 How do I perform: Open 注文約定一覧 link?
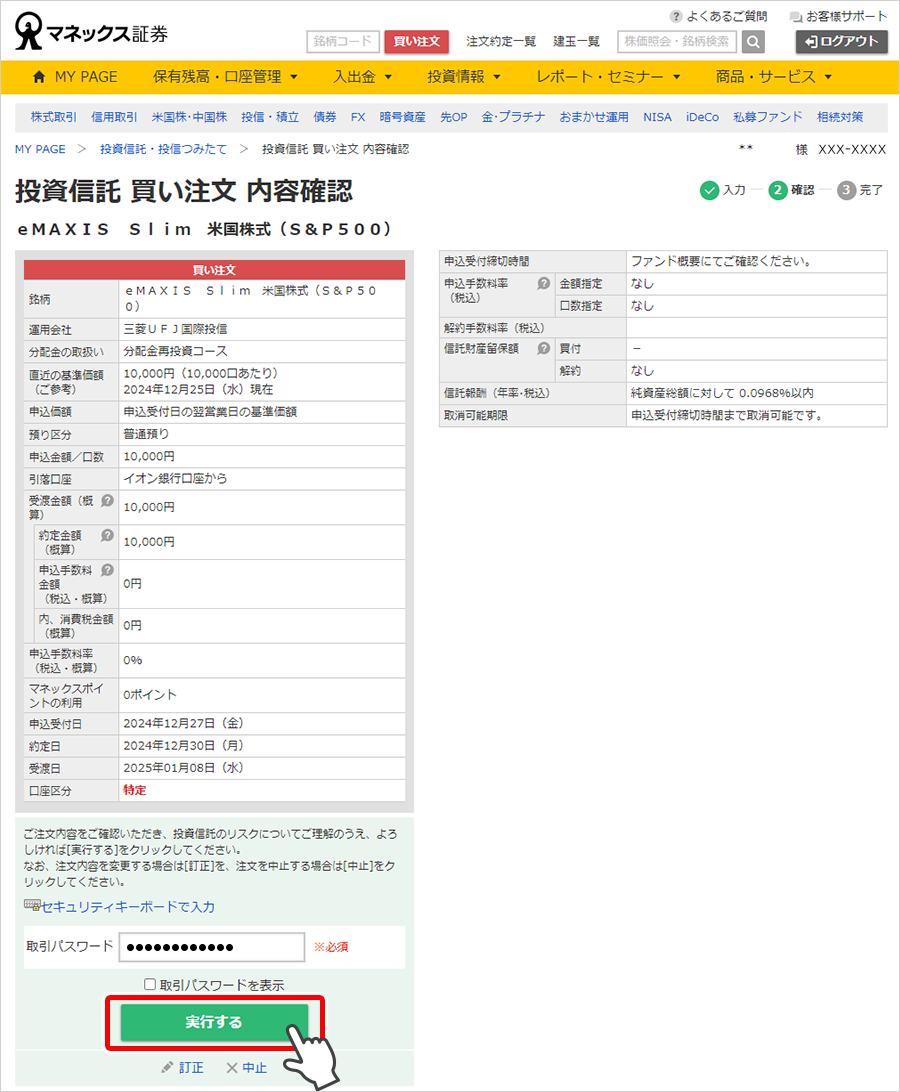click(x=501, y=42)
